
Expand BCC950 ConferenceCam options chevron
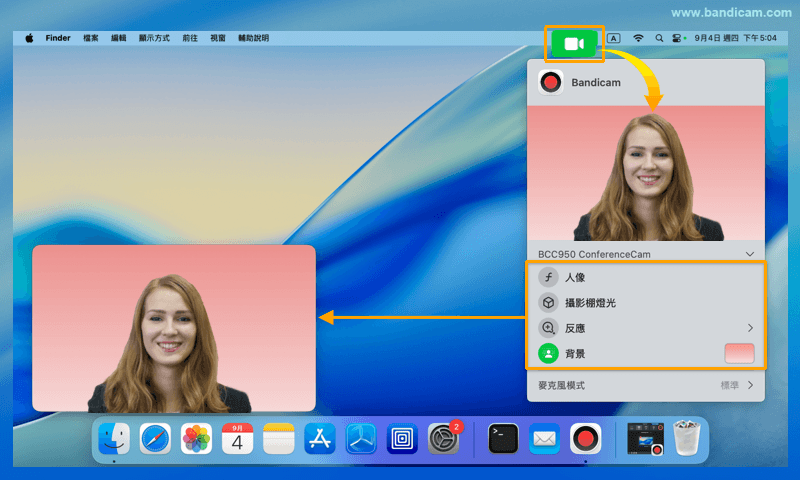click(749, 254)
